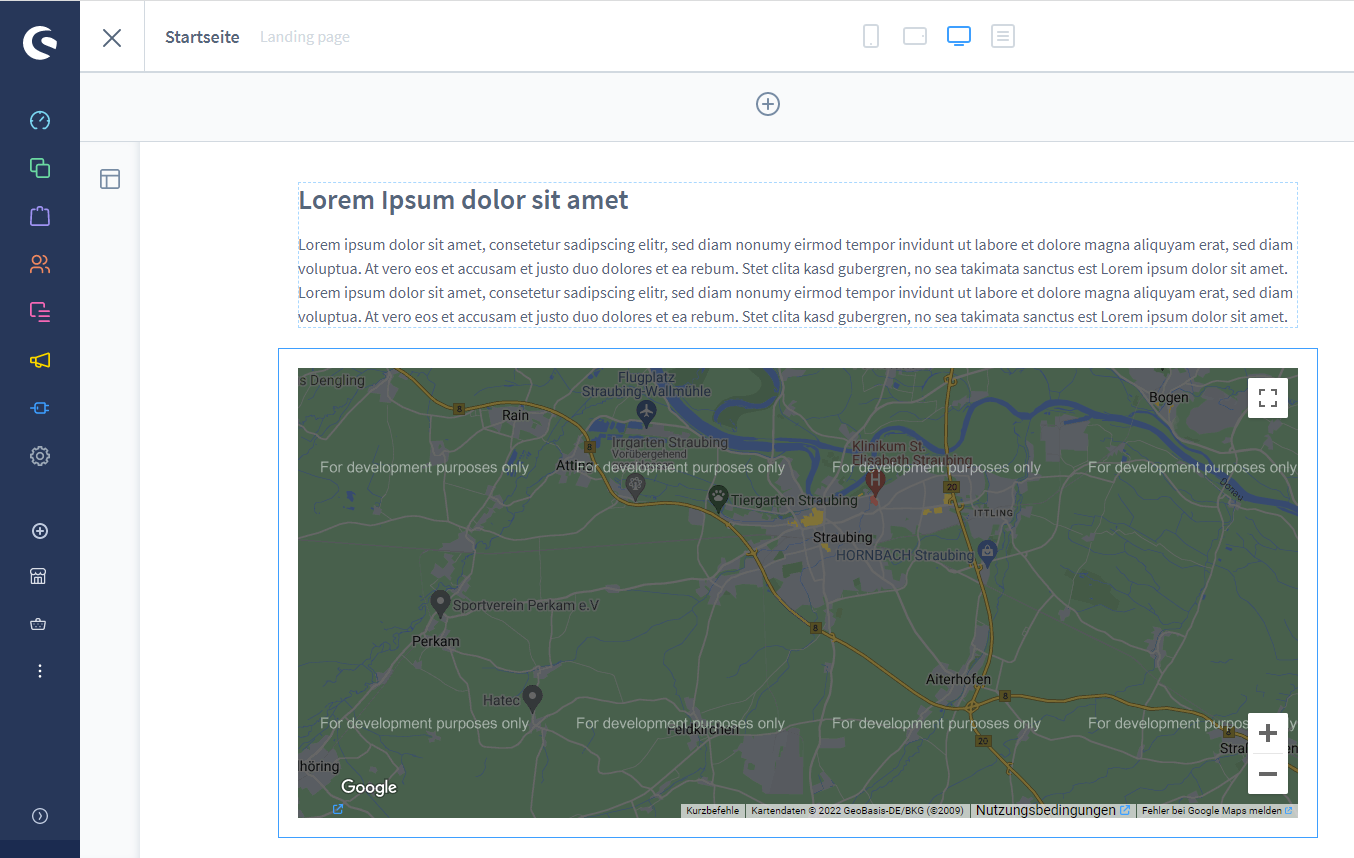Click the Kartendaten 2022 GeoBasis attribution text
This screenshot has height=858, width=1354.
857,811
